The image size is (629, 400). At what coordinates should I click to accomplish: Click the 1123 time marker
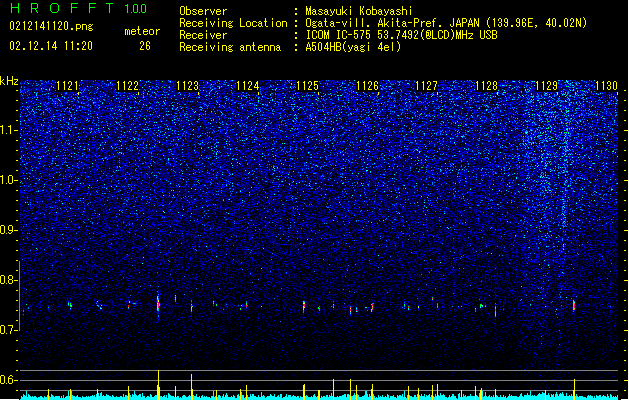187,86
